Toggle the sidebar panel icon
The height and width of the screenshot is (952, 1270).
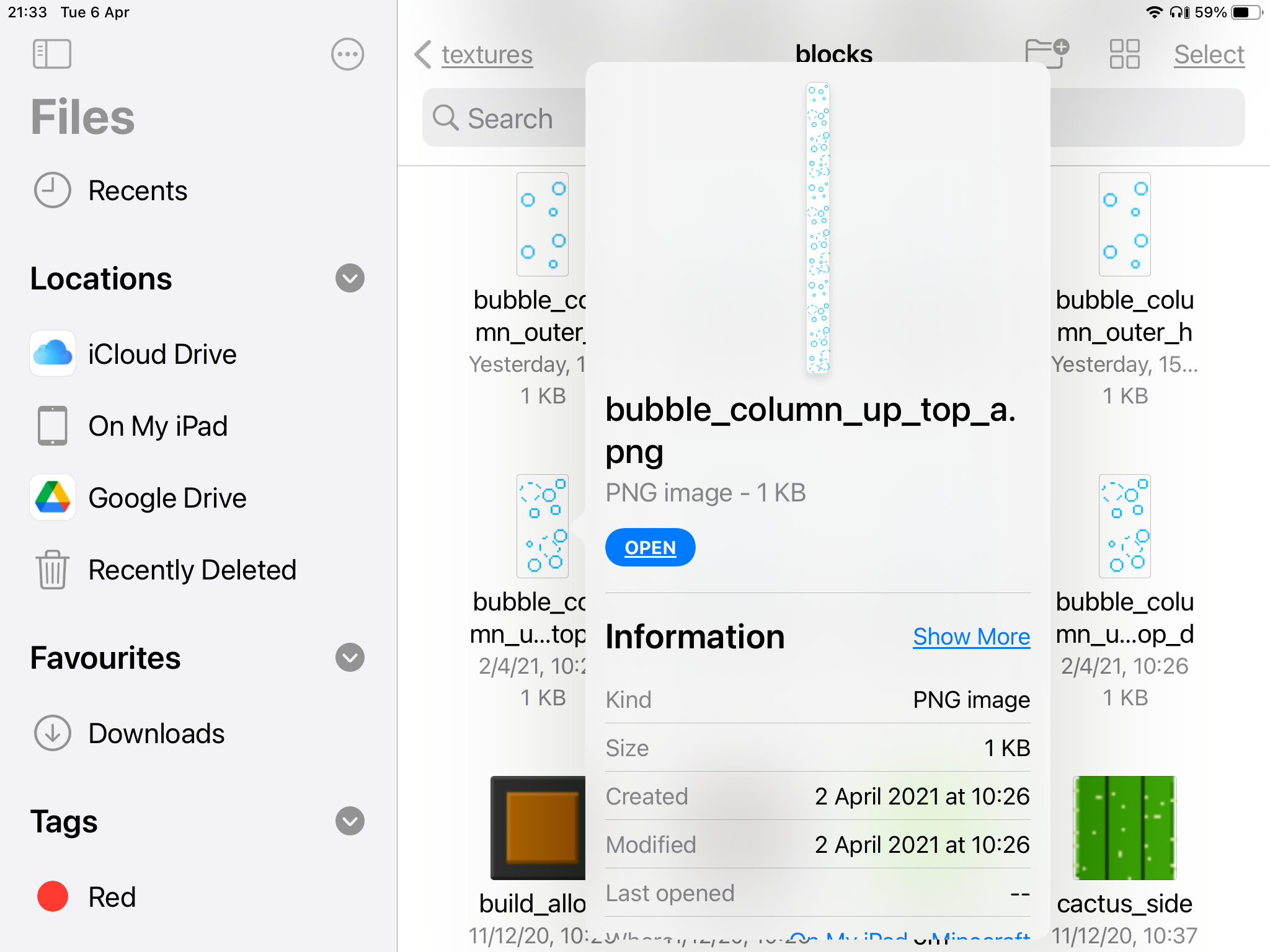(52, 55)
